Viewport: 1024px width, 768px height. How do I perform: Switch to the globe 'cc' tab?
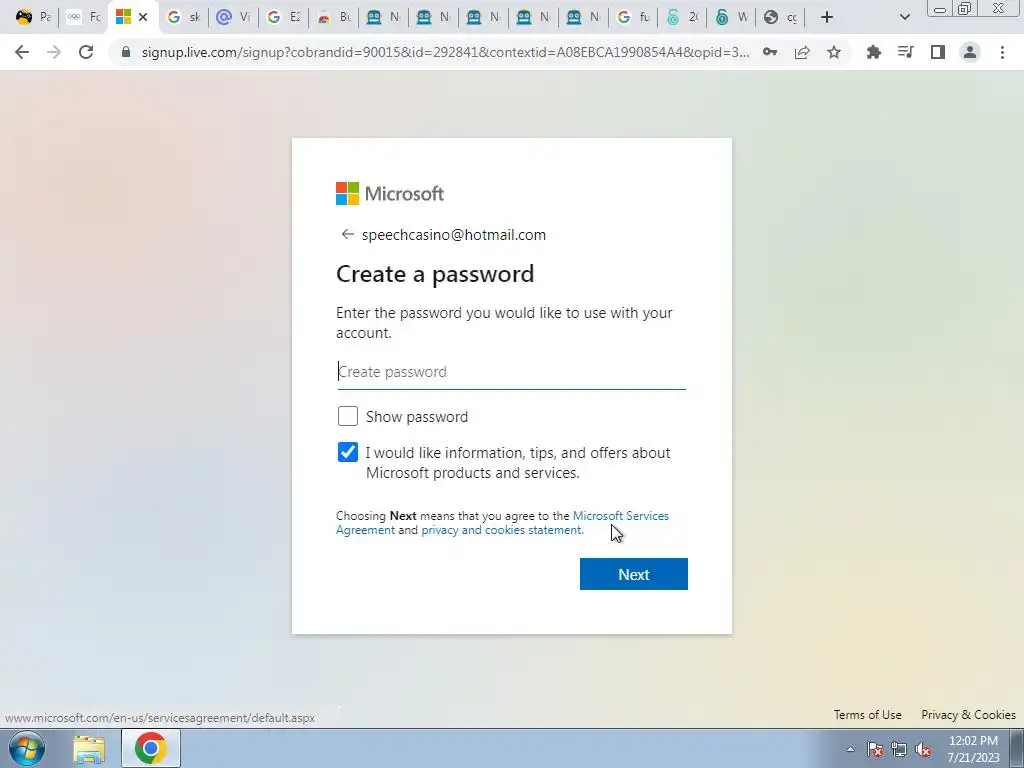tap(781, 17)
